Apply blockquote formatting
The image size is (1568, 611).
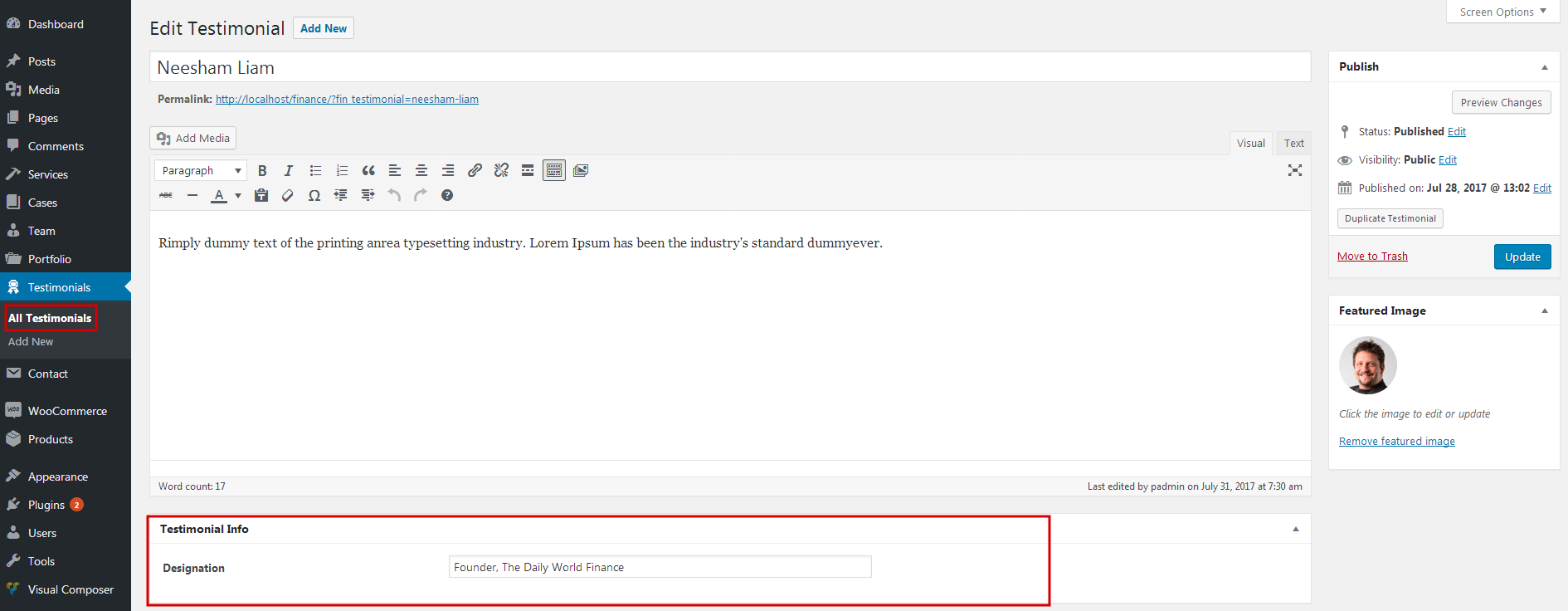(x=368, y=170)
